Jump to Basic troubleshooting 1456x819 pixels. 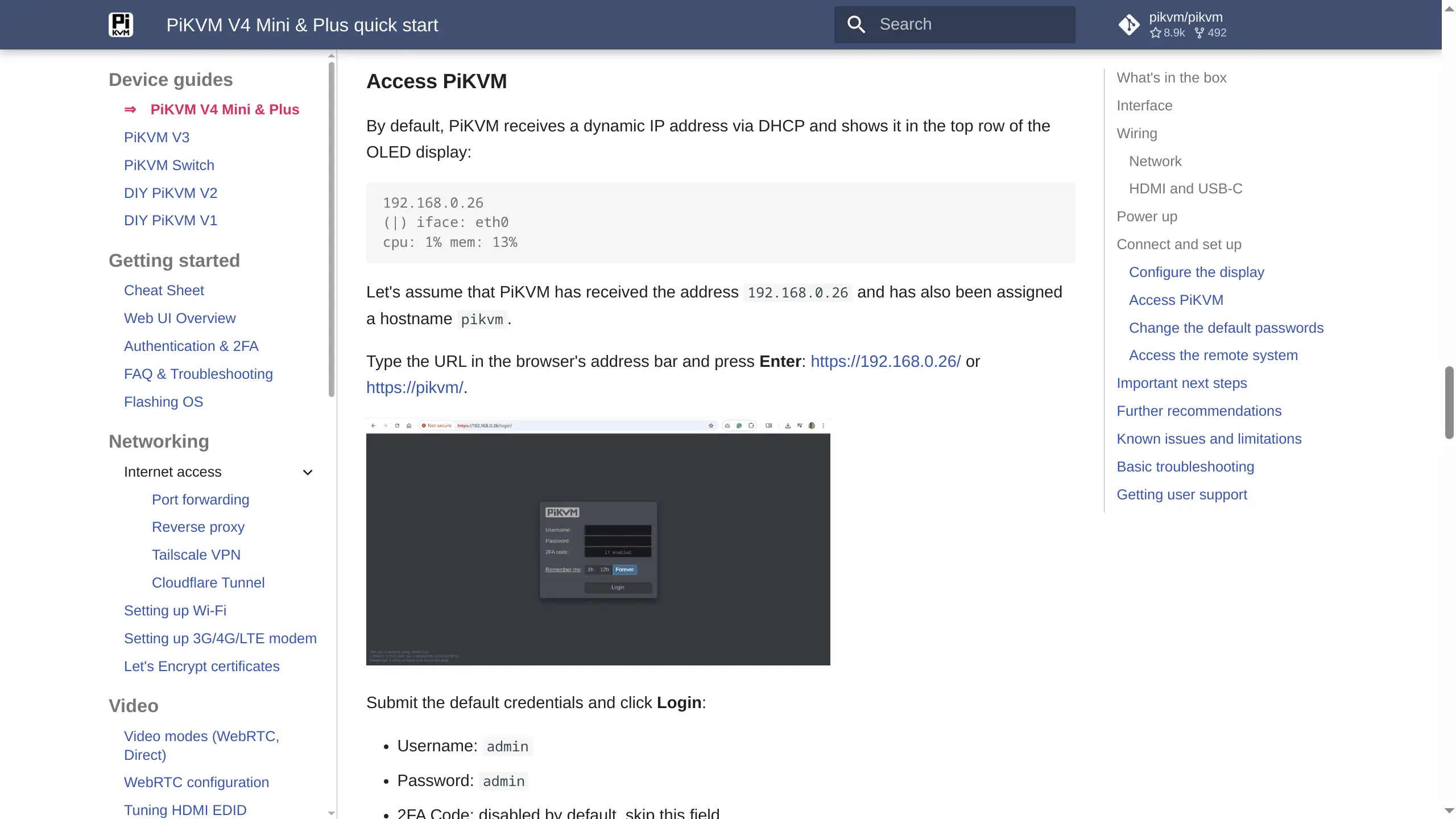[1185, 467]
